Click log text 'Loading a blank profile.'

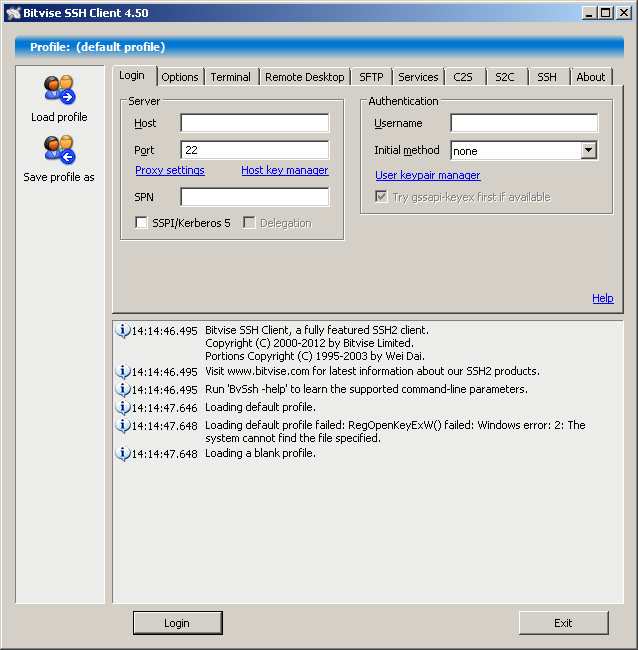pos(260,453)
